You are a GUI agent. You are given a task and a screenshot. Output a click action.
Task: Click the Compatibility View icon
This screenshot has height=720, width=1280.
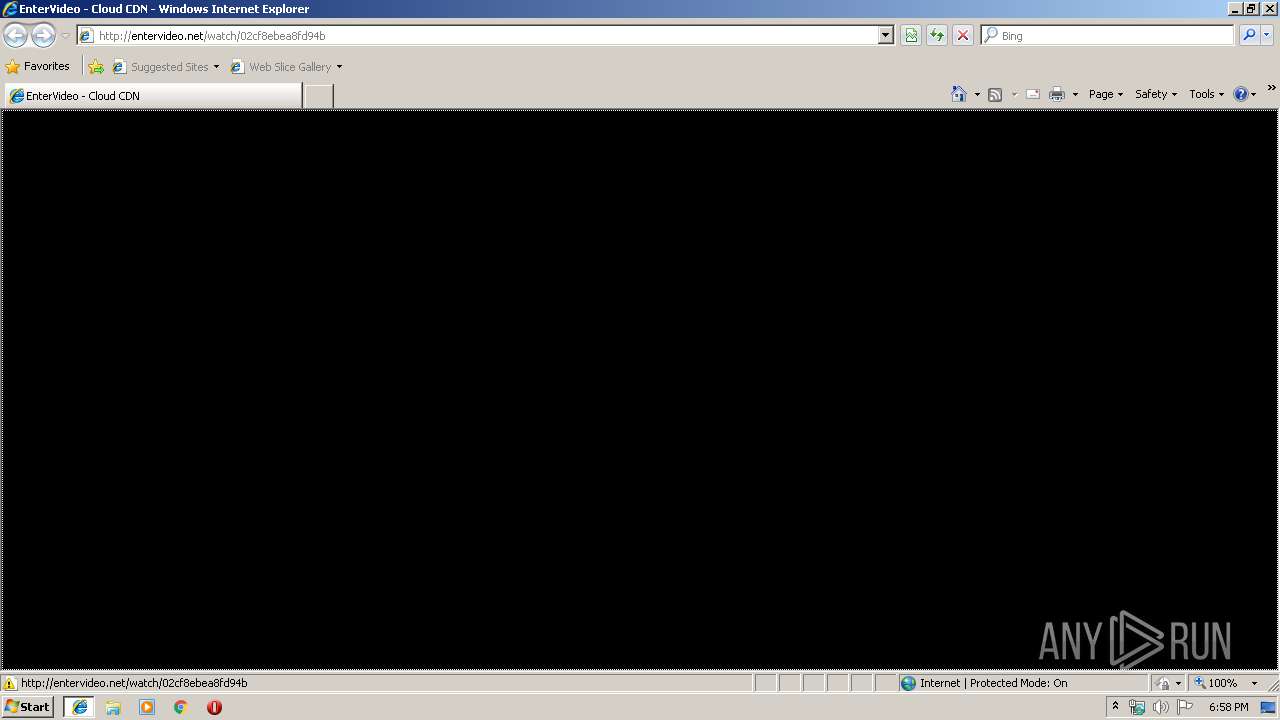911,35
